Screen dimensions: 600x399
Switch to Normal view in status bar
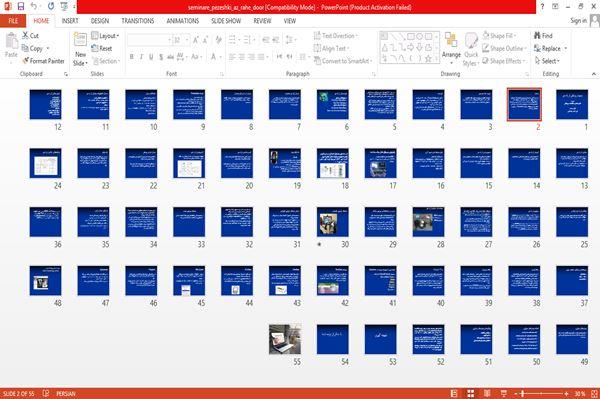coord(454,393)
